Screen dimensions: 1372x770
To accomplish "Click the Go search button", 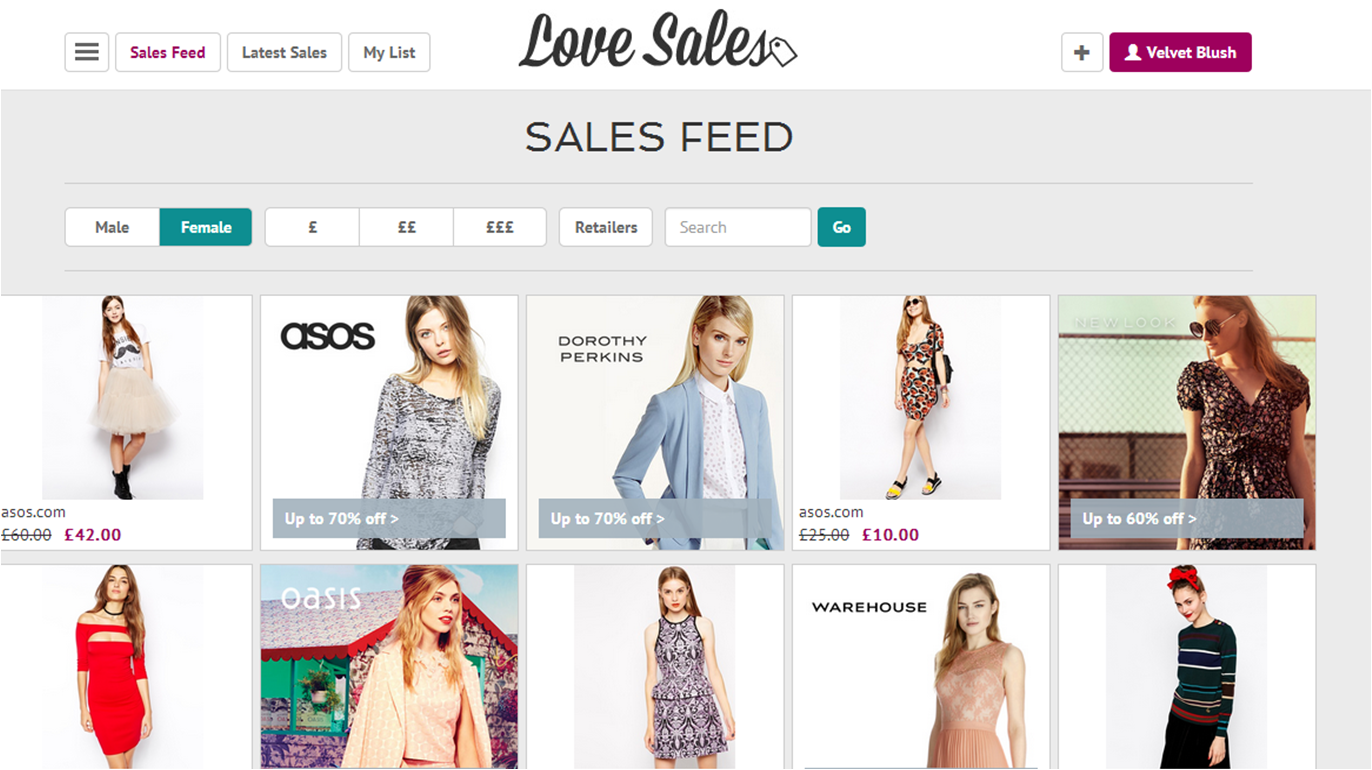I will coord(842,227).
